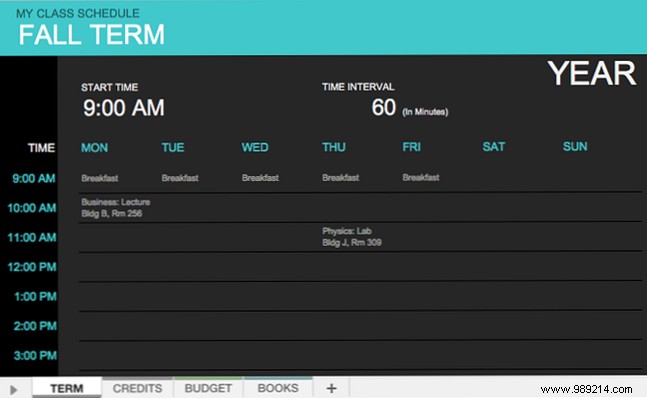Click the MY CLASS SCHEDULE subtitle

(78, 13)
